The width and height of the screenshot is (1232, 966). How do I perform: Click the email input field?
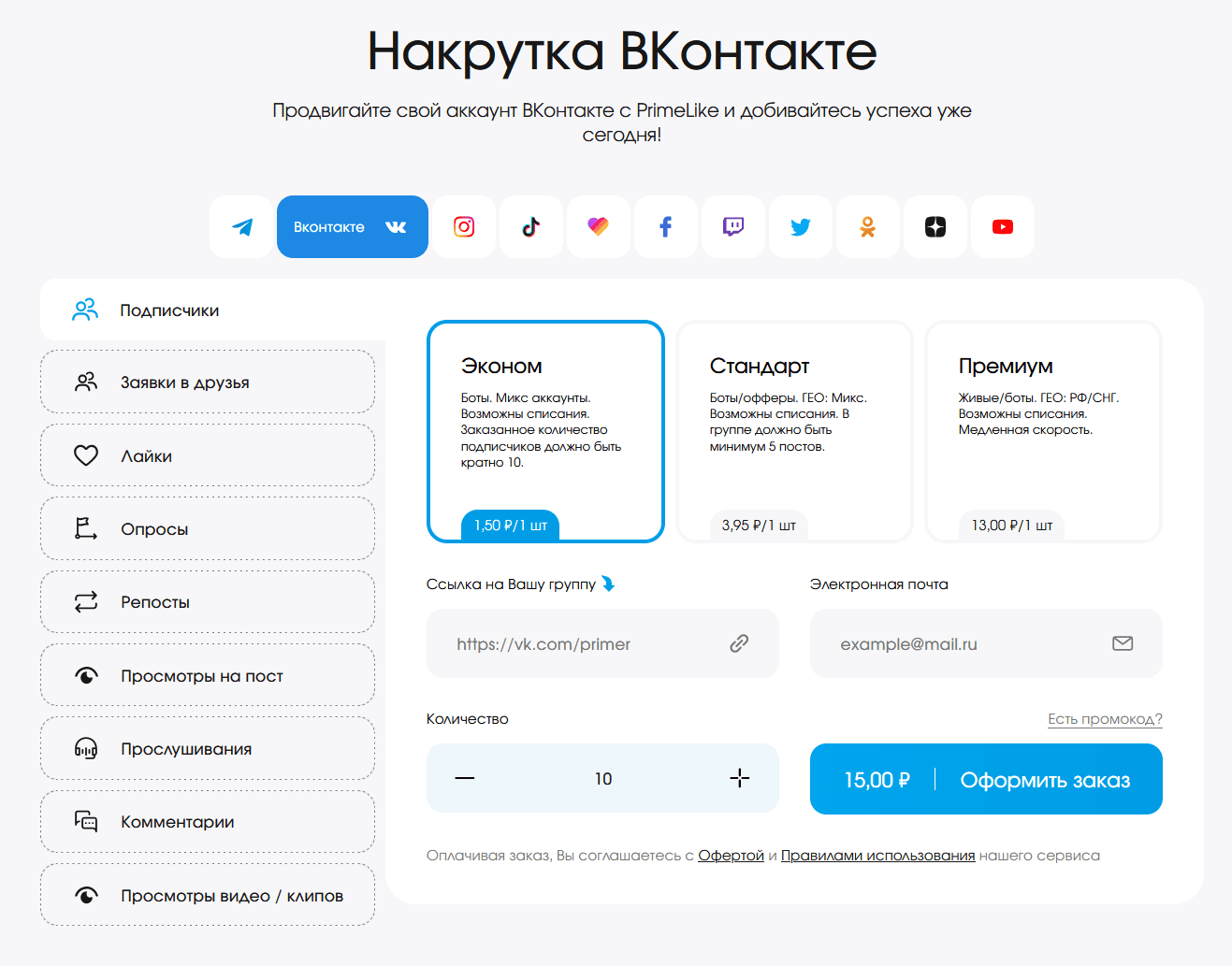986,643
